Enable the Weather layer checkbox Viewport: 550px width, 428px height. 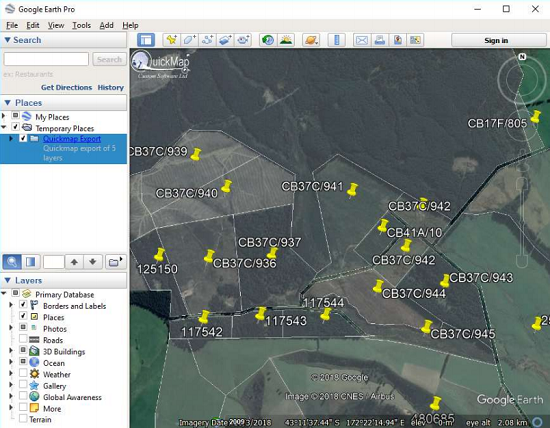click(x=23, y=373)
